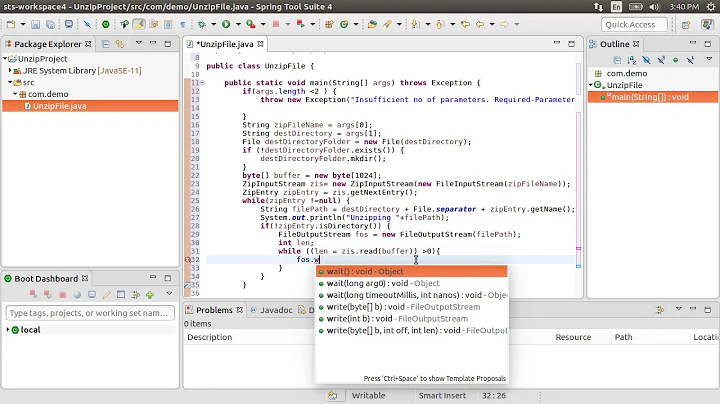The height and width of the screenshot is (404, 720).
Task: Expand the JRE System Library node
Action: tap(10, 71)
